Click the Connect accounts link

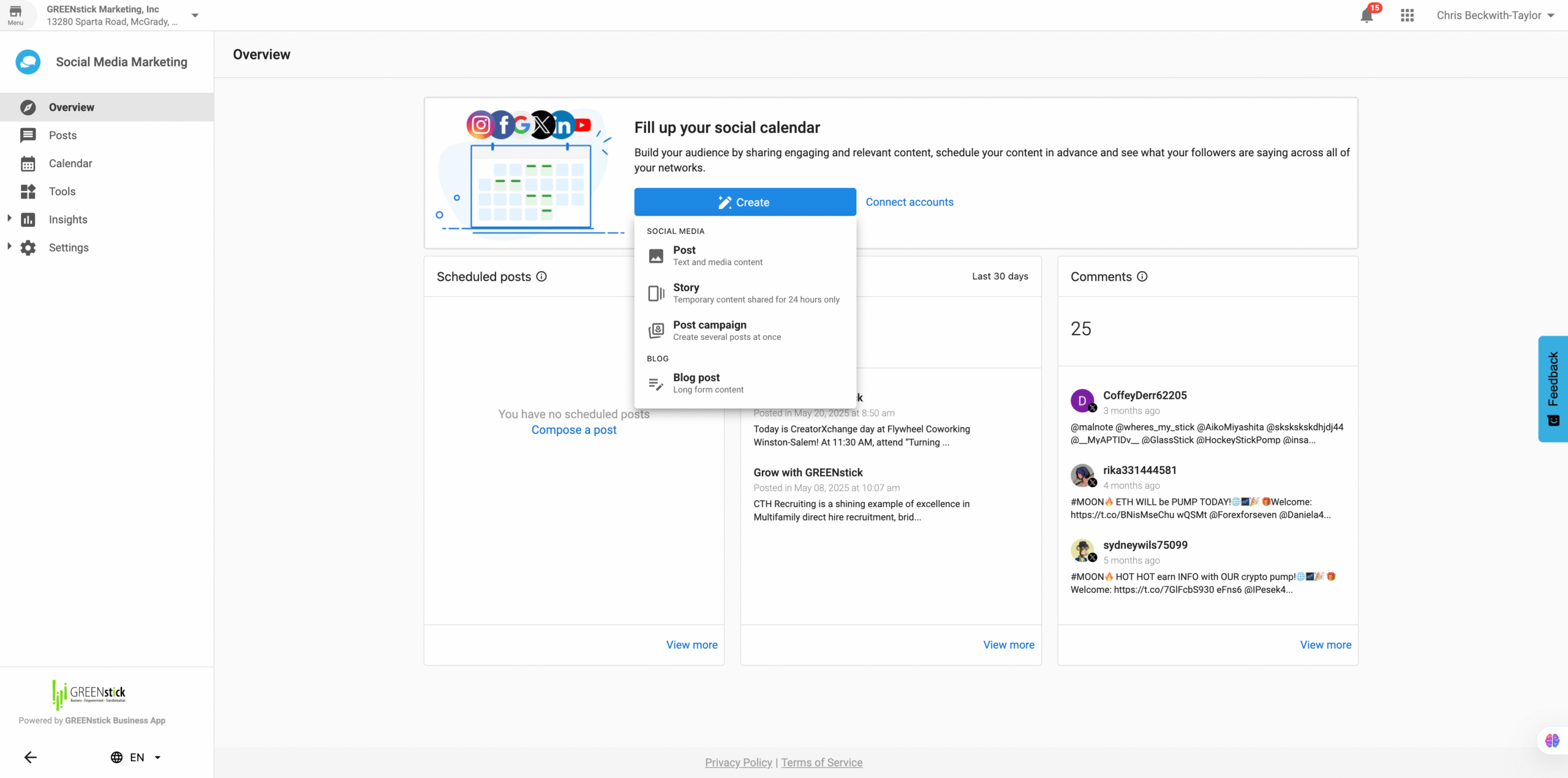coord(910,202)
